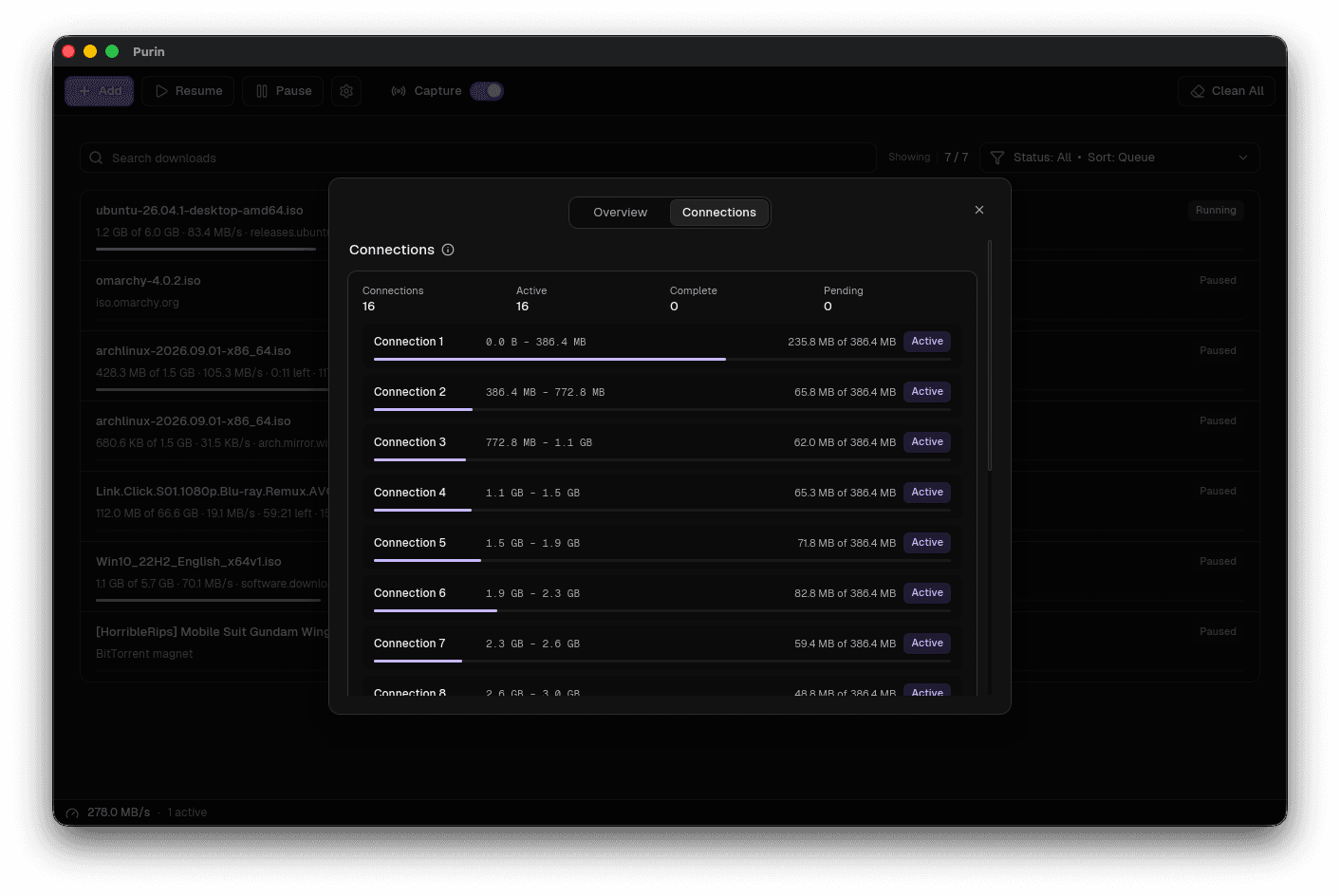This screenshot has width=1340, height=896.
Task: Click the Active badge on Connection 2
Action: (927, 392)
